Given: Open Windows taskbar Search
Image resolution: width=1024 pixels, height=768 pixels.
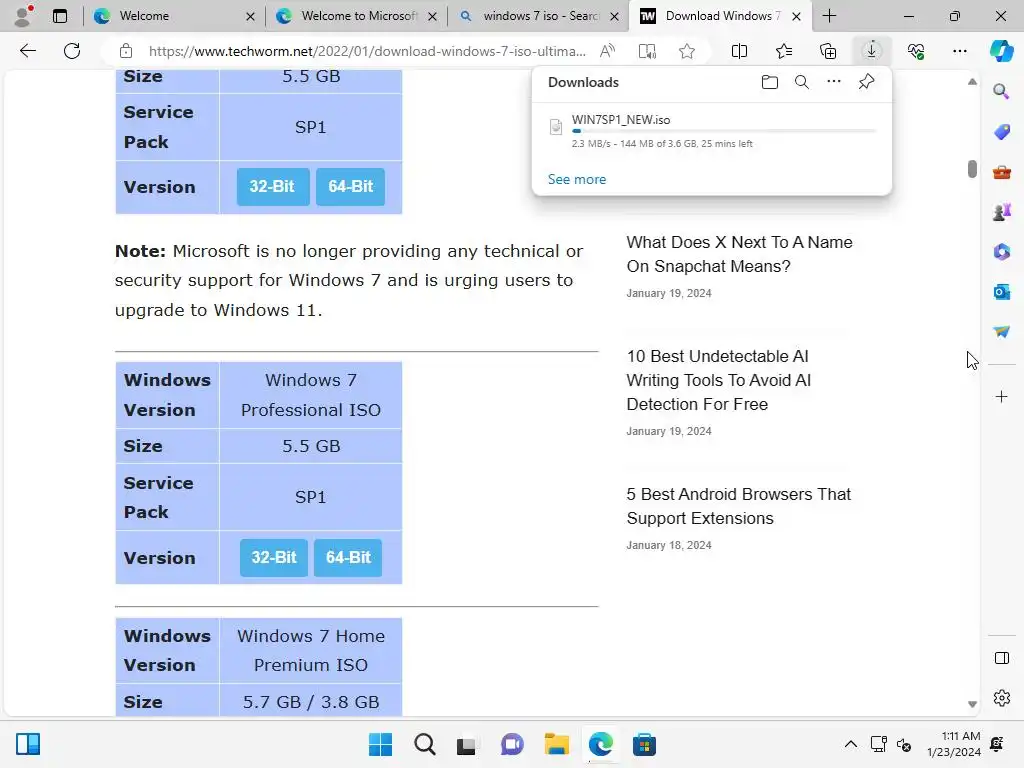Looking at the screenshot, I should 424,744.
